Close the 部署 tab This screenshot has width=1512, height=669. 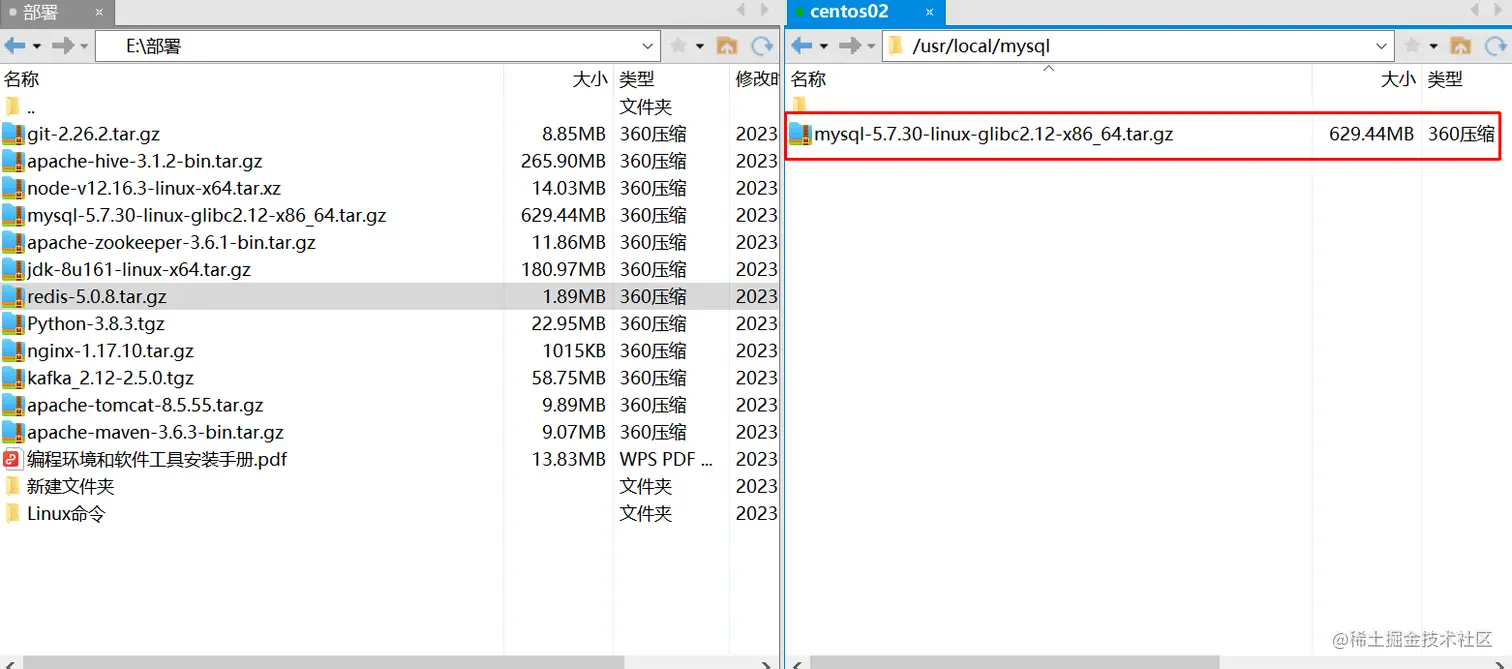click(100, 13)
